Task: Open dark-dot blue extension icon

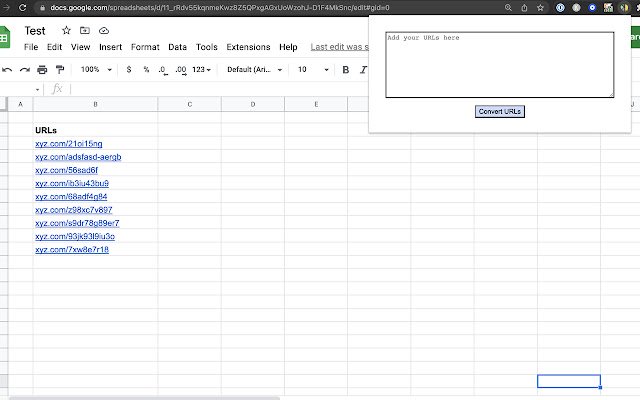Action: (592, 7)
